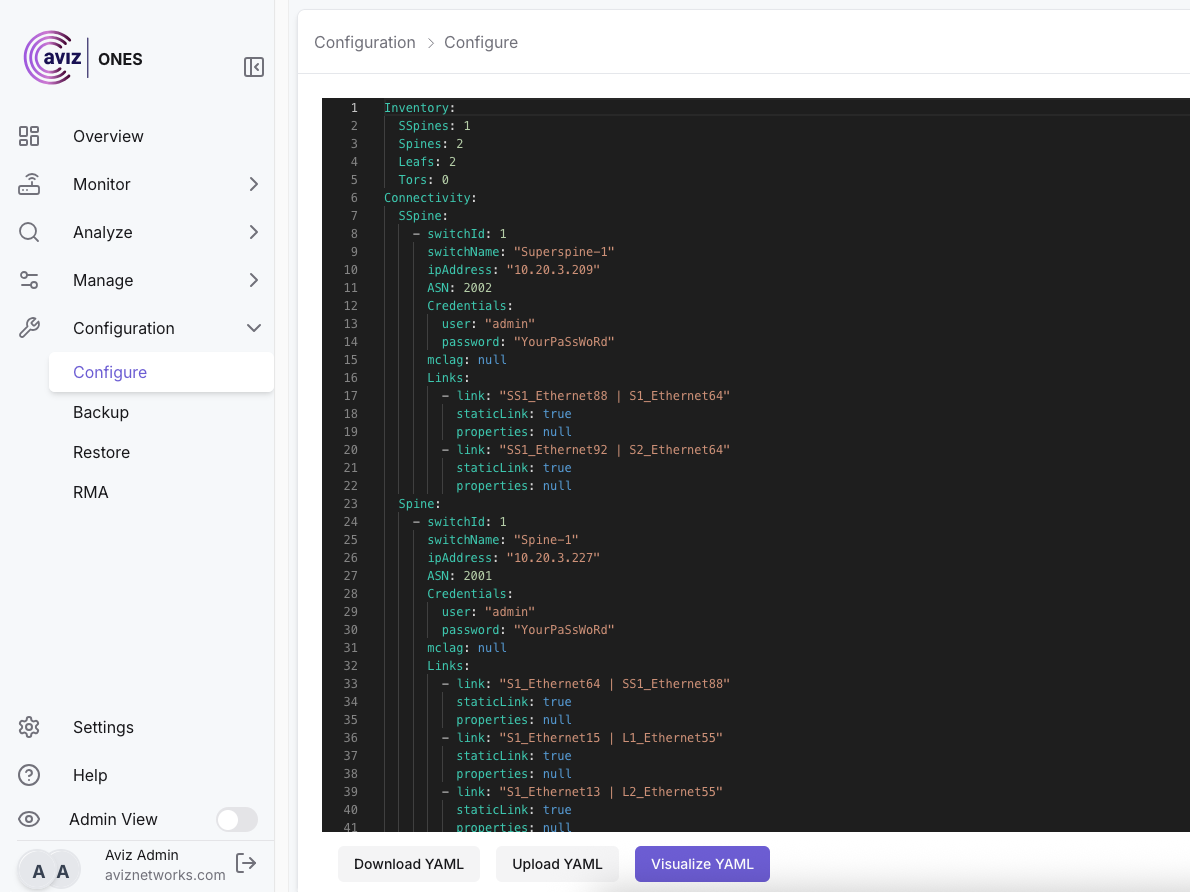Click the ASN 2001 value

point(477,575)
